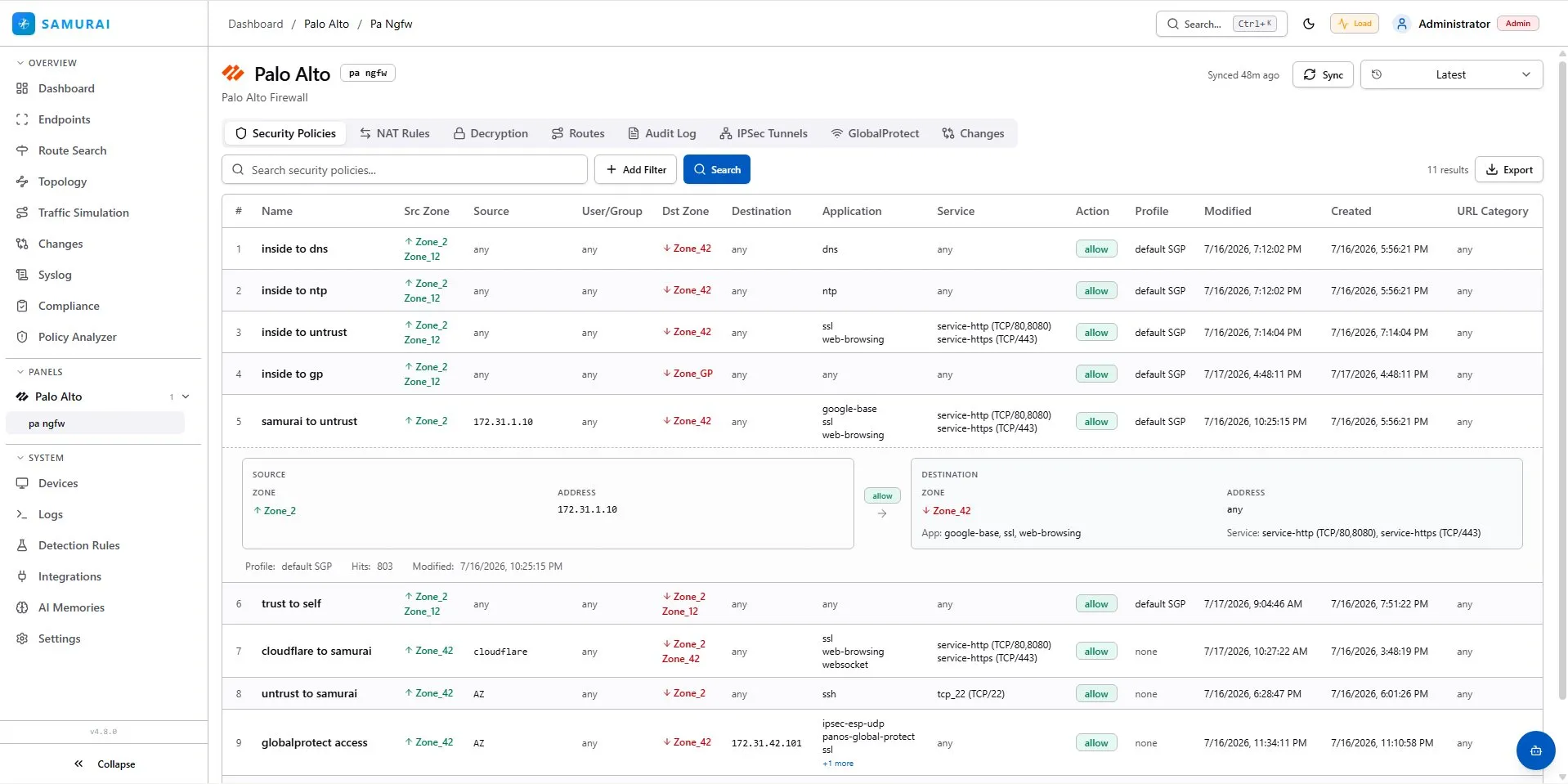Open the Integrations page

point(69,576)
